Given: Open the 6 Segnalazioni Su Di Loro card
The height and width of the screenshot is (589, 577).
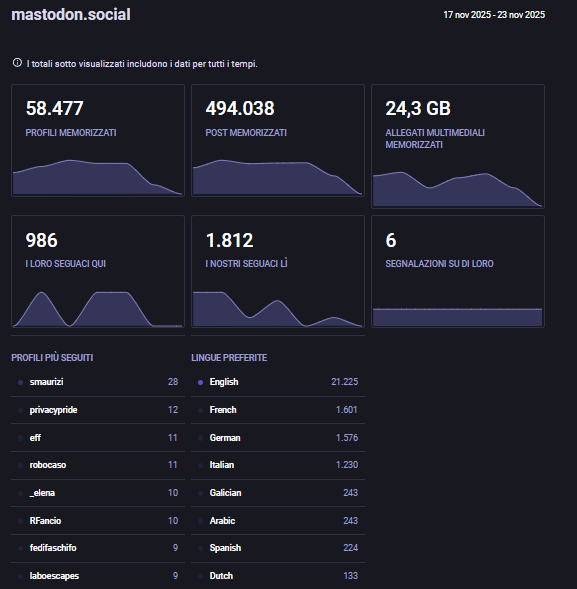Looking at the screenshot, I should 458,272.
